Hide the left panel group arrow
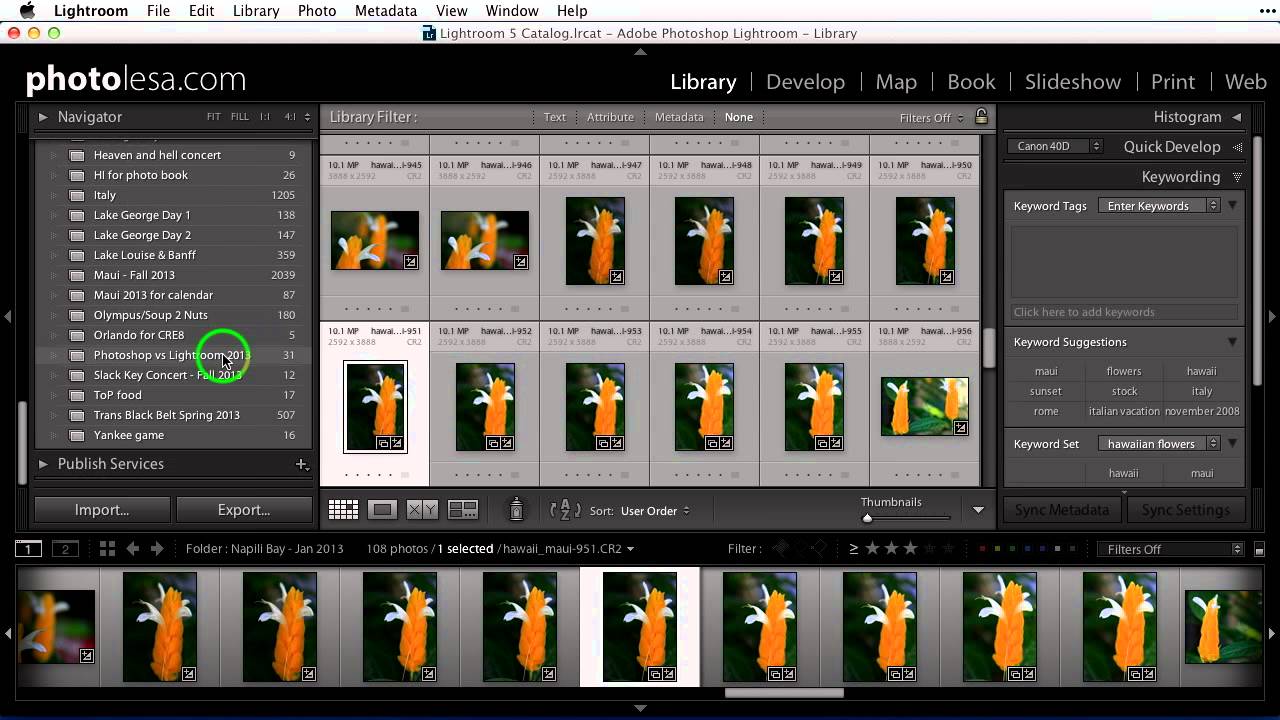 click(8, 317)
